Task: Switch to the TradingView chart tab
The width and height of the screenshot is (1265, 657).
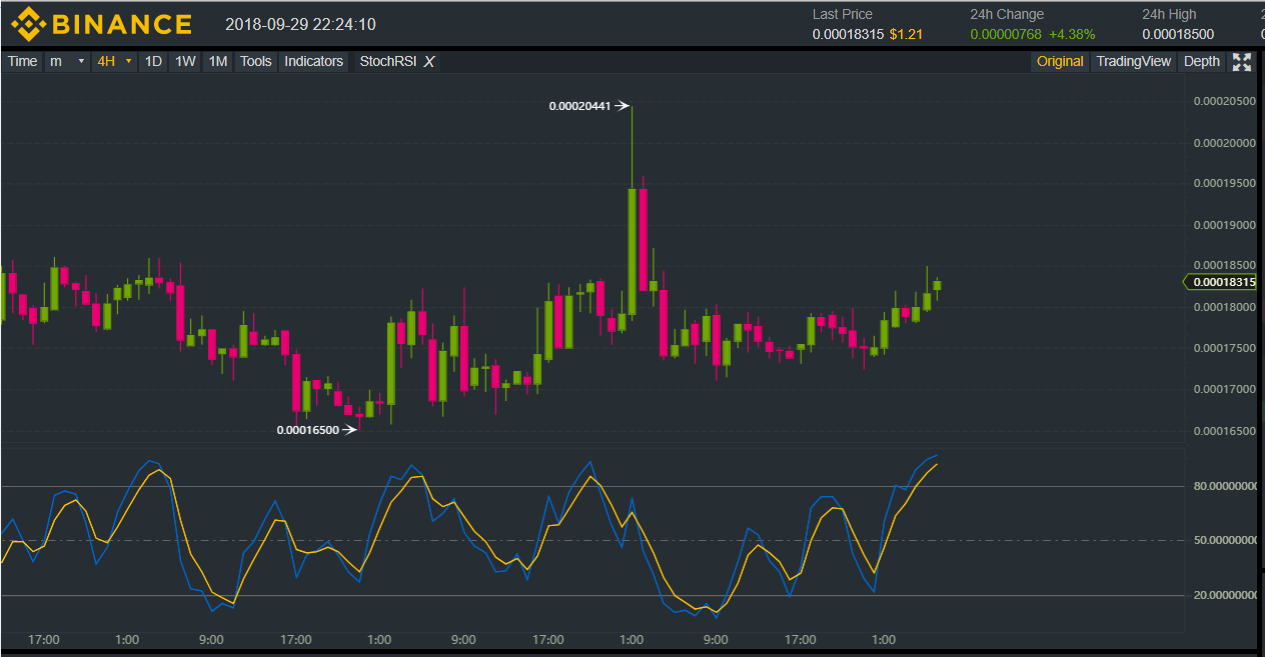Action: (1132, 62)
